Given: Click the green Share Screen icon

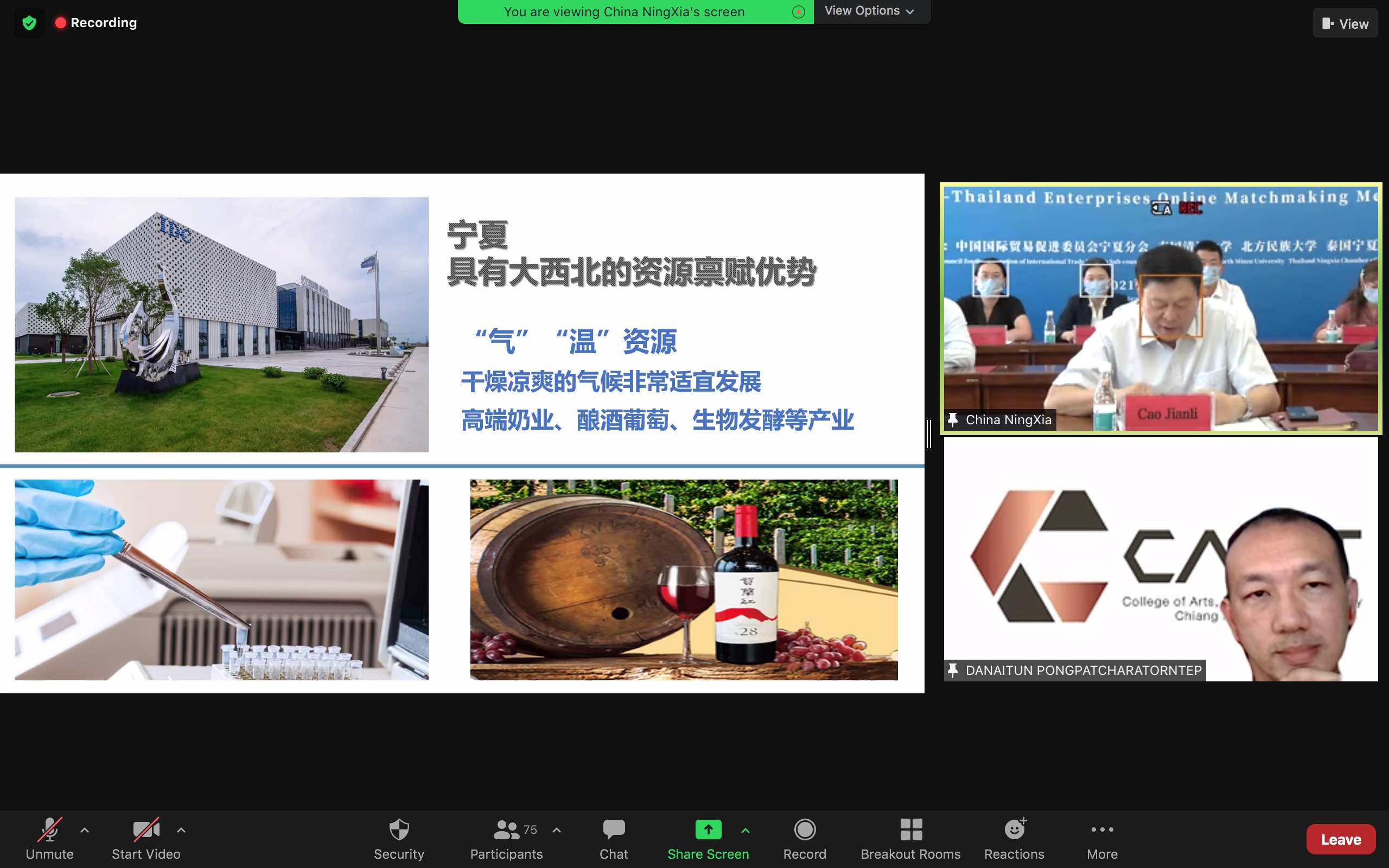Looking at the screenshot, I should click(x=708, y=829).
